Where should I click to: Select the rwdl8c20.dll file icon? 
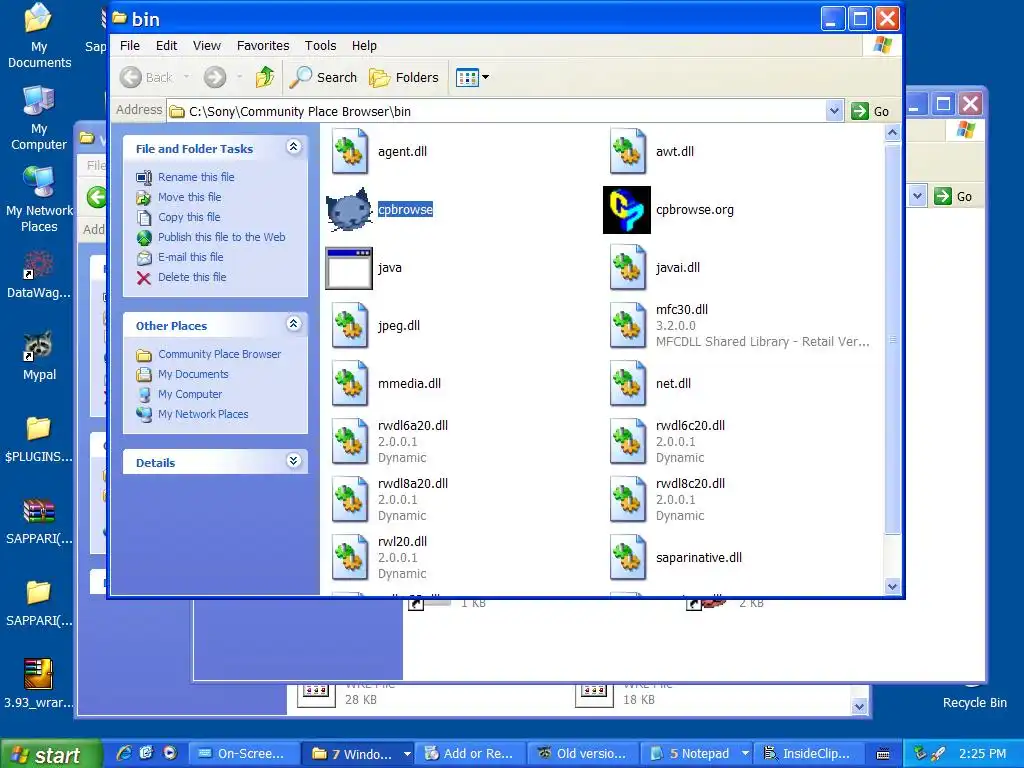click(x=627, y=500)
